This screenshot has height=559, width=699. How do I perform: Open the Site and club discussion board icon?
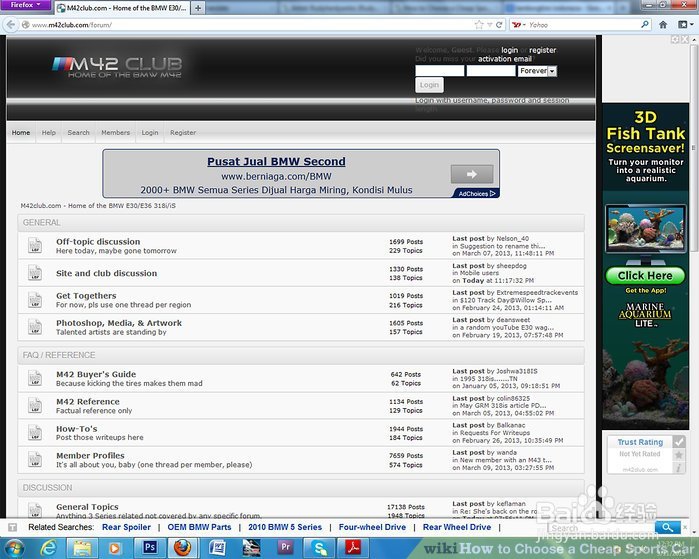[35, 273]
